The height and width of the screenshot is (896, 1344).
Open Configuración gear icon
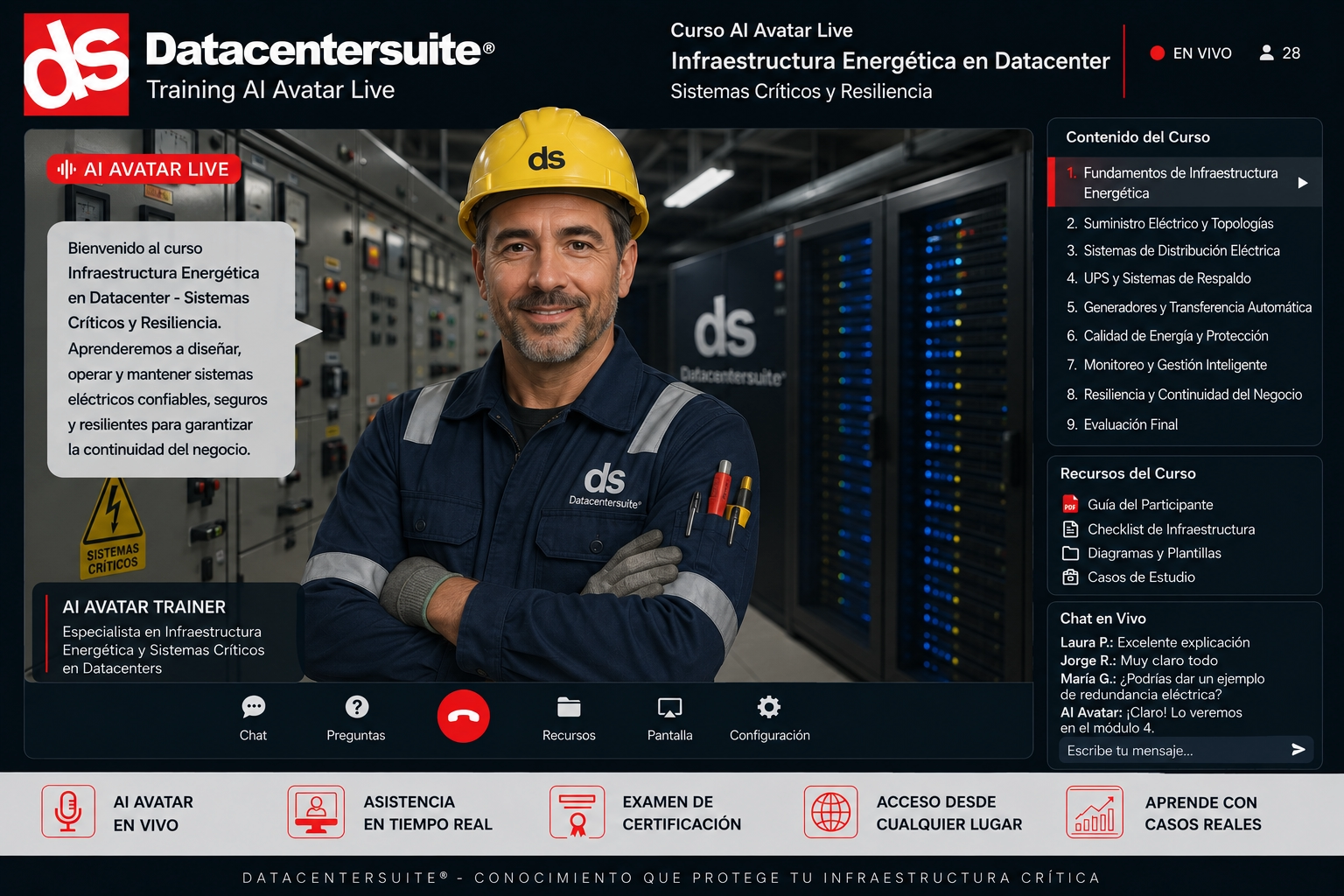tap(769, 706)
